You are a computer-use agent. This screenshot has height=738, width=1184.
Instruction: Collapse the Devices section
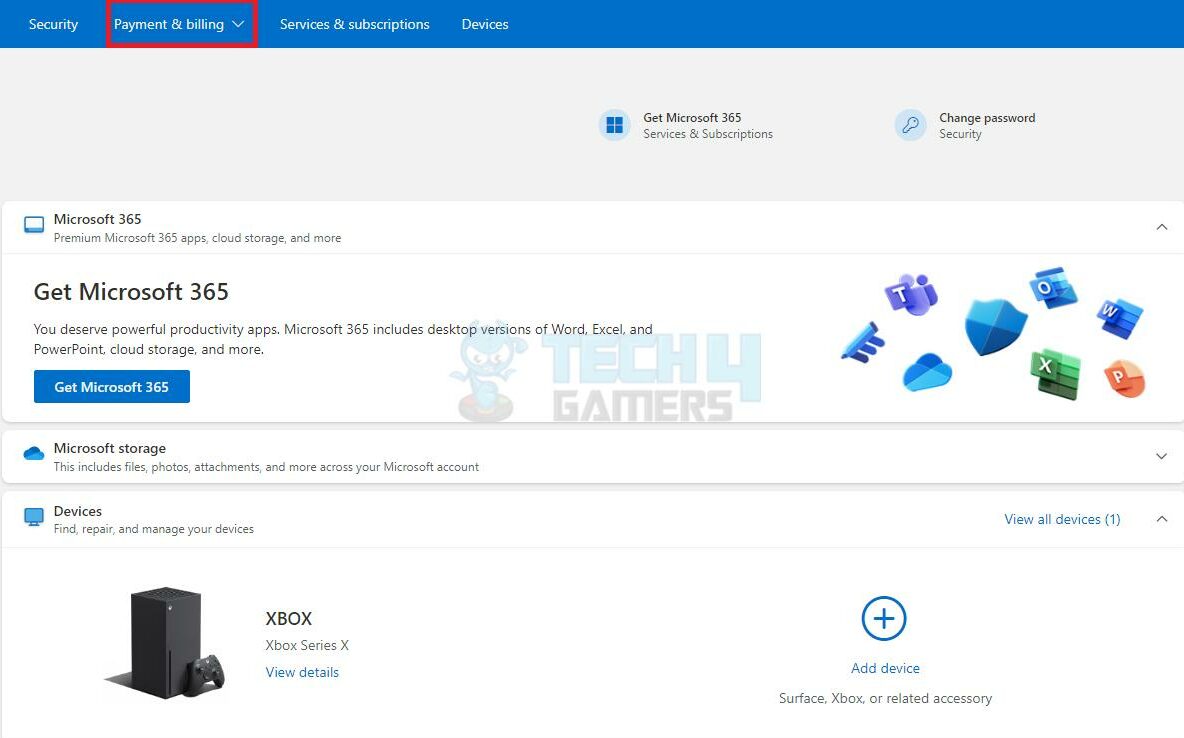tap(1162, 518)
